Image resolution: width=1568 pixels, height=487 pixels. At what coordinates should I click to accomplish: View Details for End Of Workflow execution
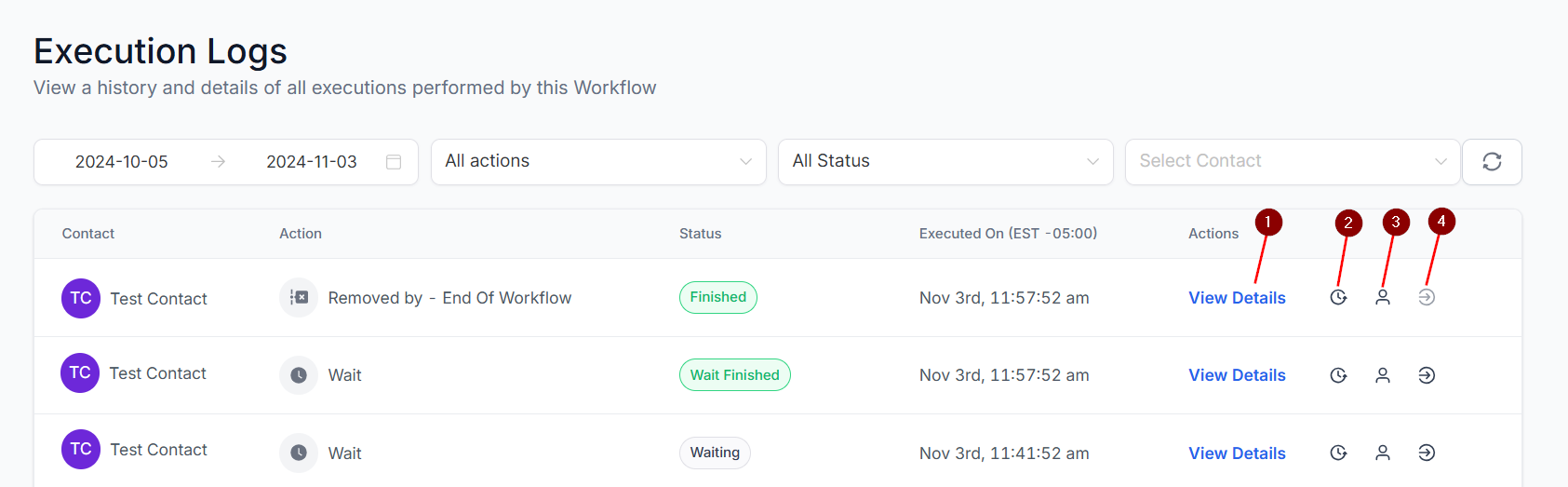click(1237, 298)
